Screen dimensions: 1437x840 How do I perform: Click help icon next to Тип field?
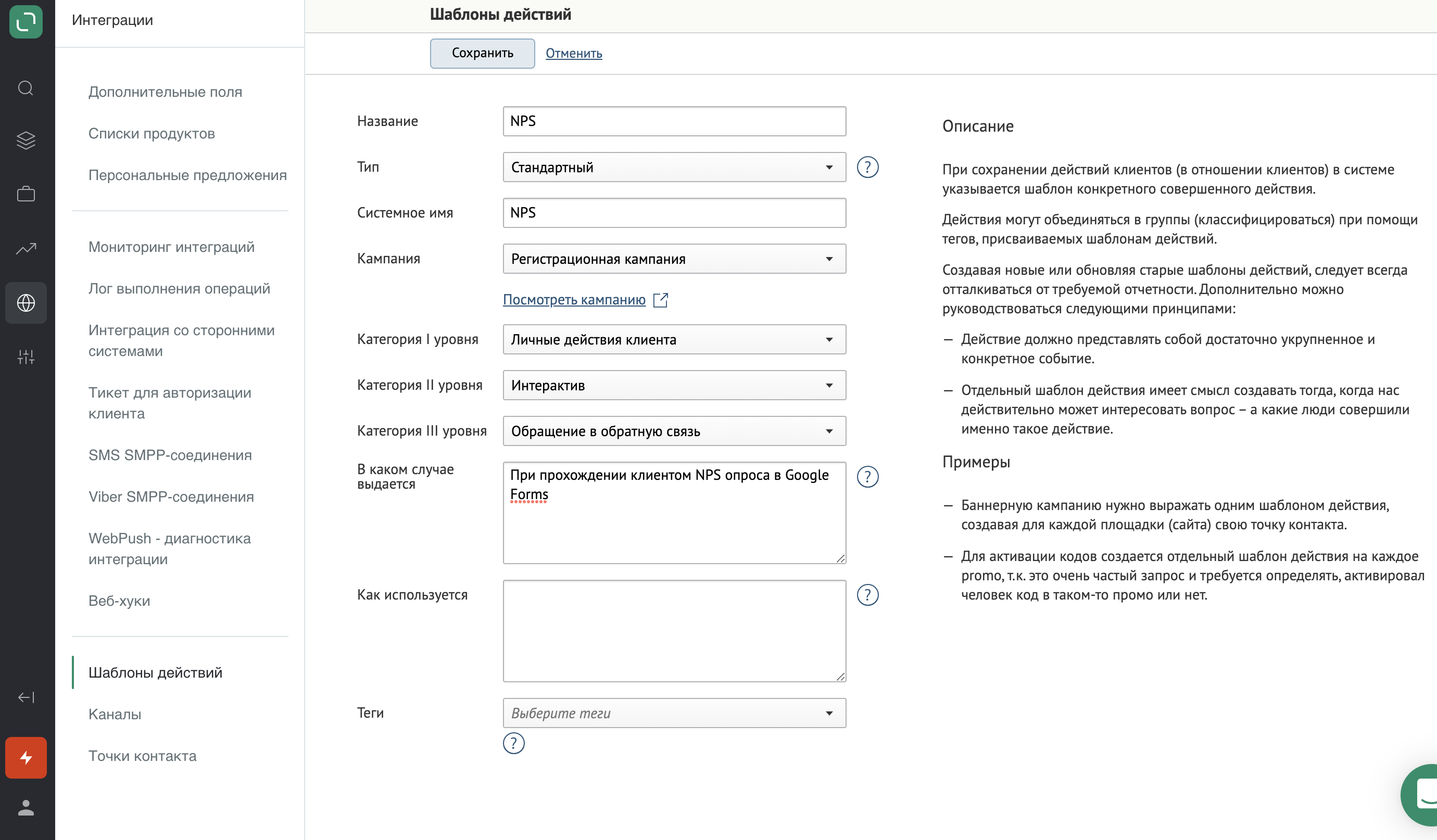[x=867, y=168]
